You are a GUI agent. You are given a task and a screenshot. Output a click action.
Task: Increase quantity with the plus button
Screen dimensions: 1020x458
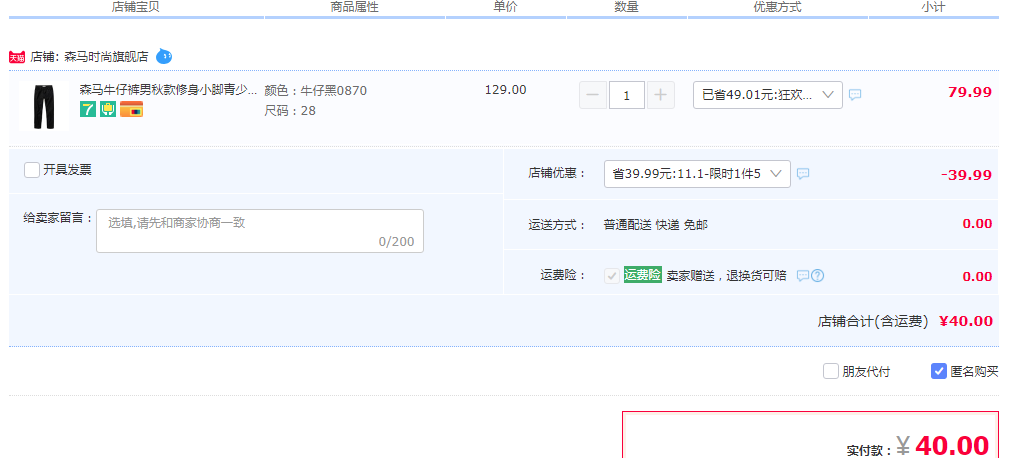[x=660, y=95]
